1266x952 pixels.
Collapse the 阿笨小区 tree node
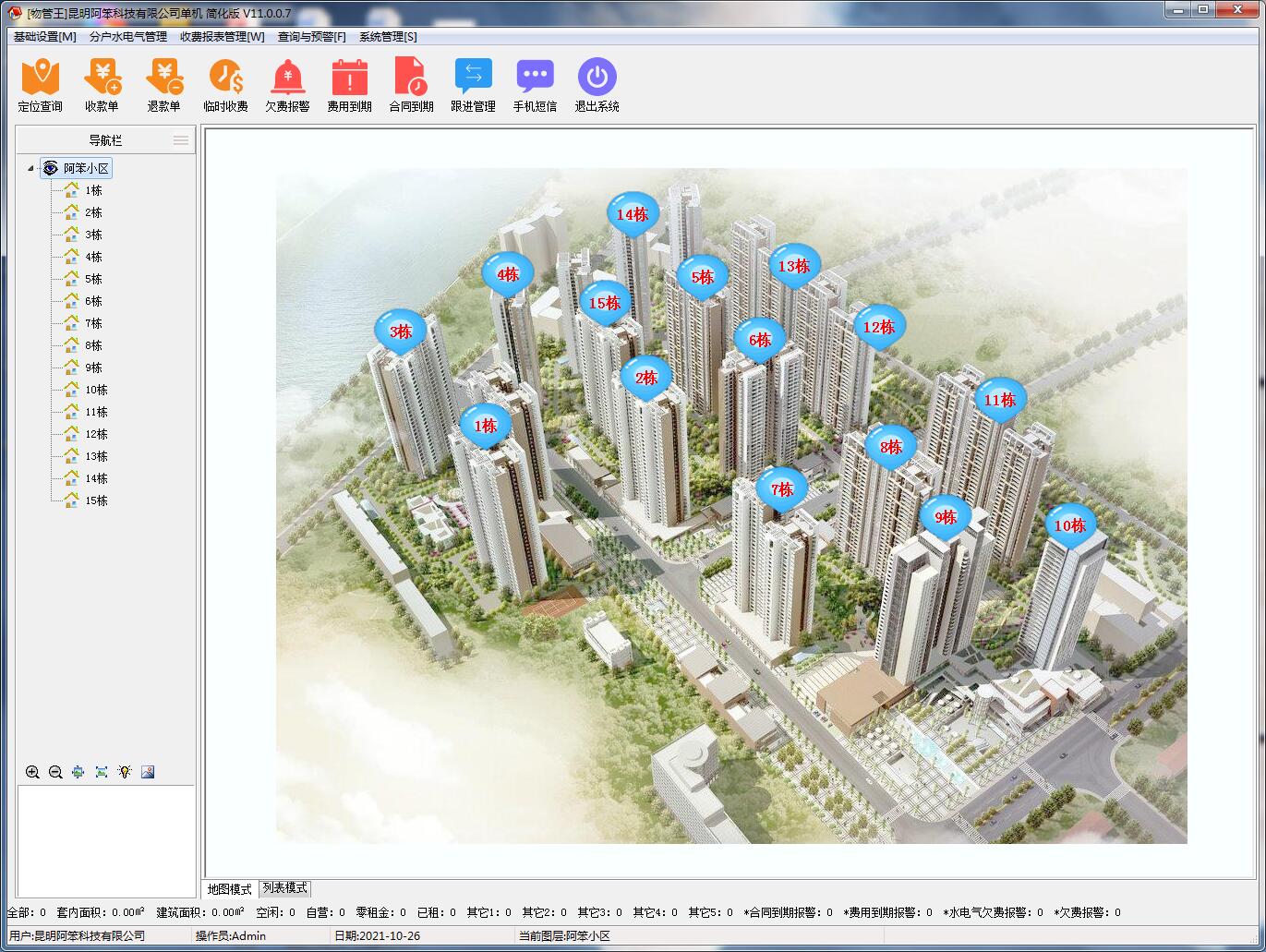30,169
